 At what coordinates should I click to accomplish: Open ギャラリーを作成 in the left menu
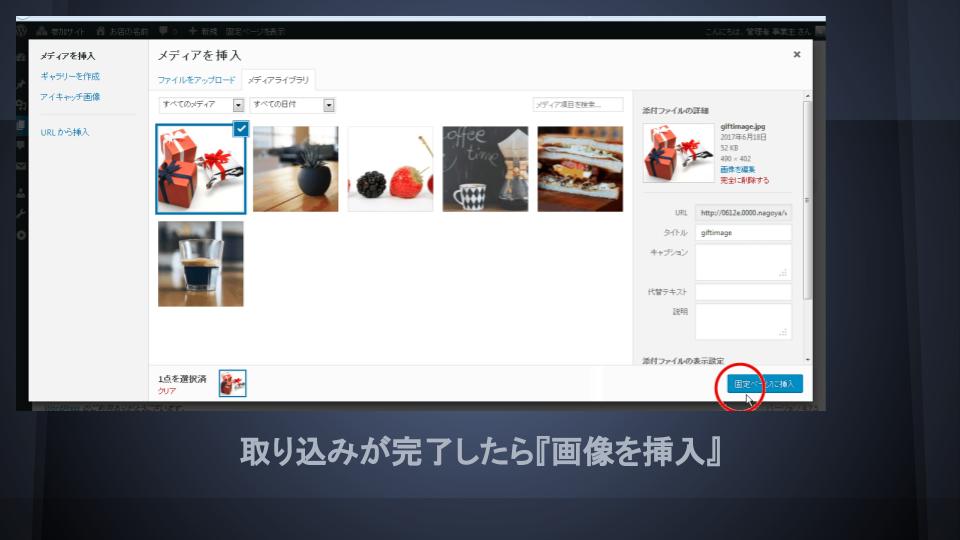[x=70, y=76]
